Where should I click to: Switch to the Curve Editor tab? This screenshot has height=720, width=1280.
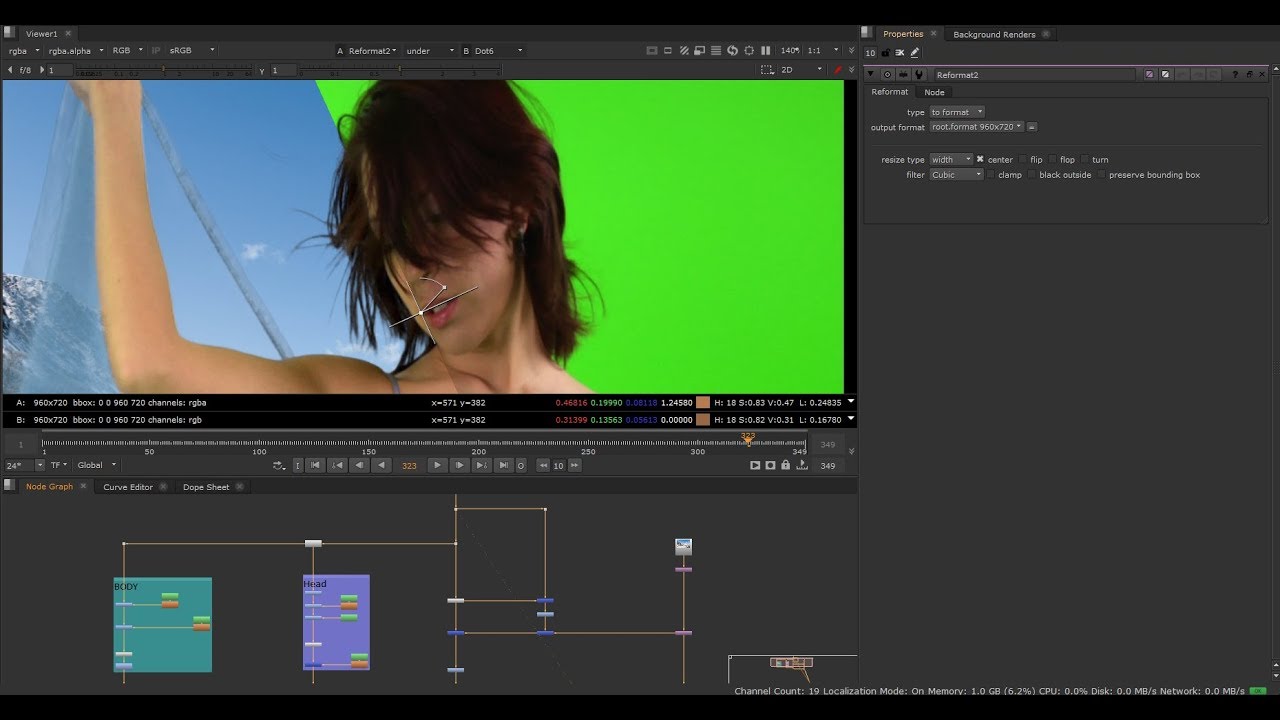coord(128,487)
